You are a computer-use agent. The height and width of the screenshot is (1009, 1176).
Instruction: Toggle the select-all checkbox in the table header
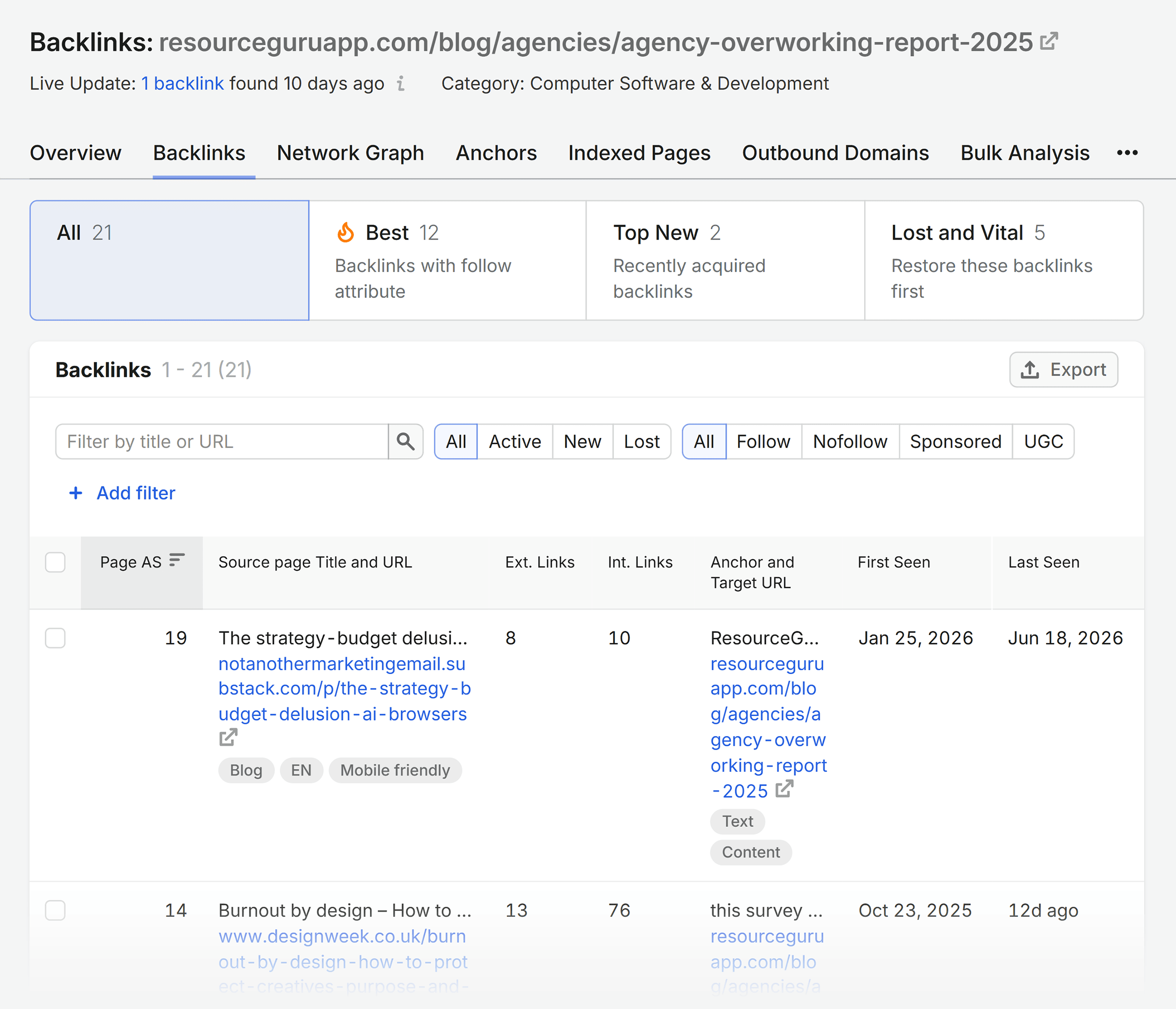tap(55, 562)
